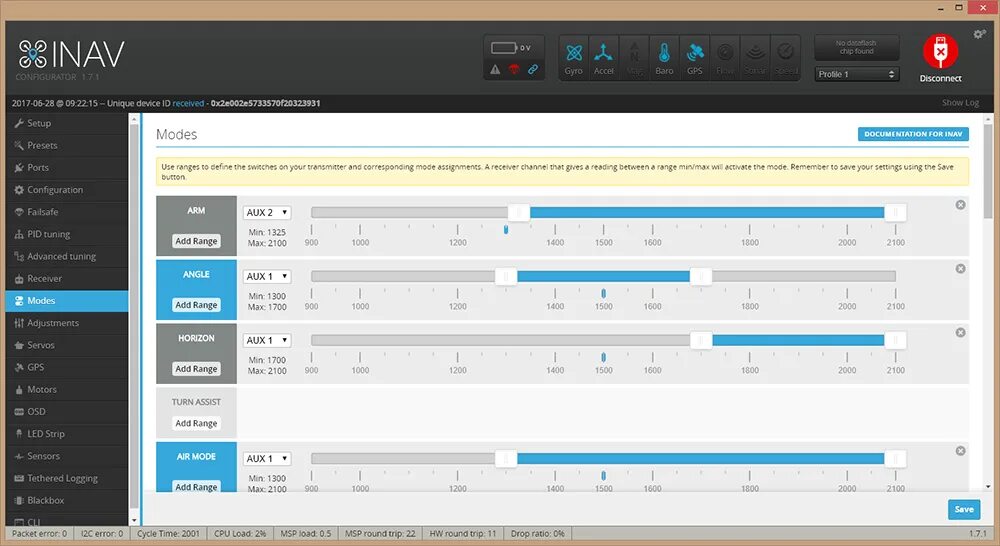The image size is (1000, 546).
Task: Click the Mag sensor icon
Action: pos(634,57)
